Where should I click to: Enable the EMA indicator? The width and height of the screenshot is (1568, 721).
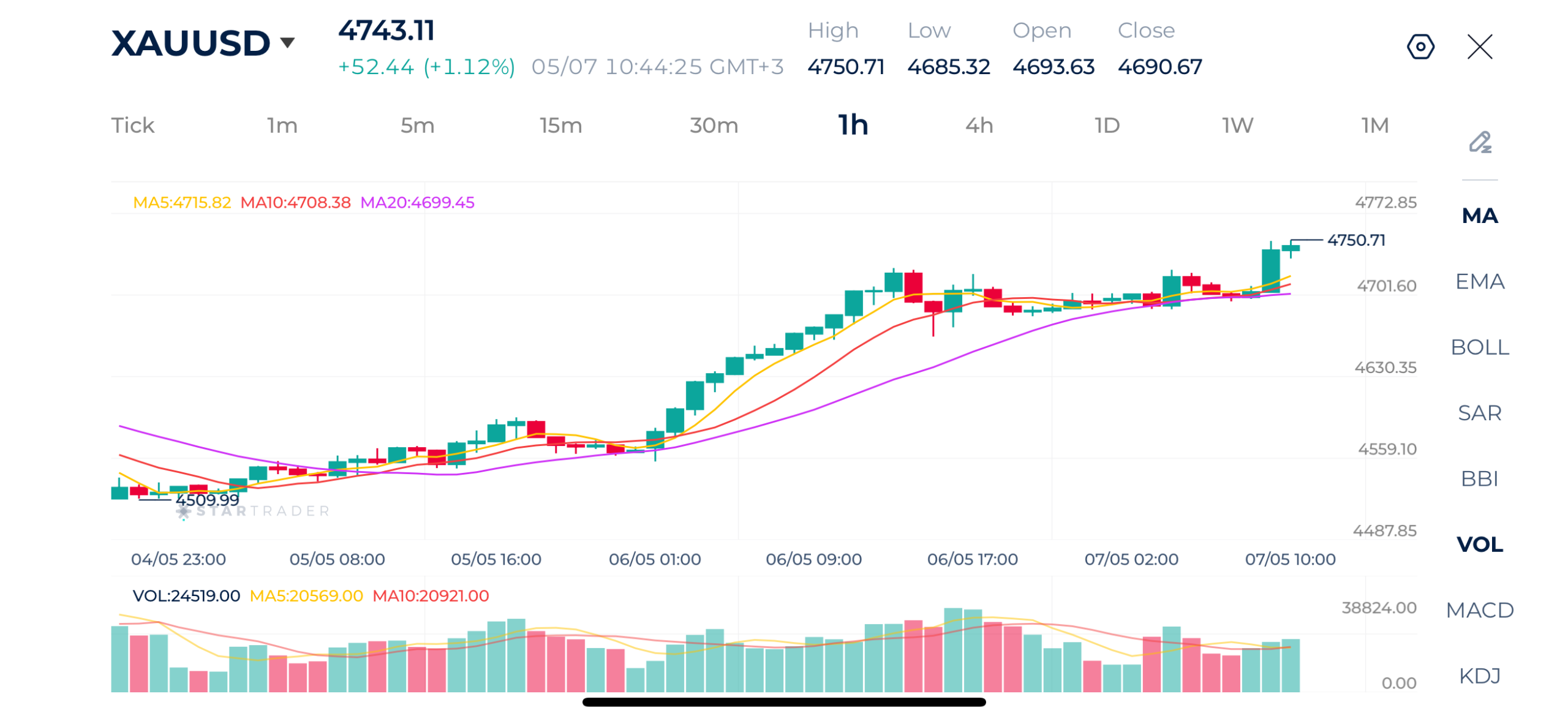click(x=1479, y=281)
